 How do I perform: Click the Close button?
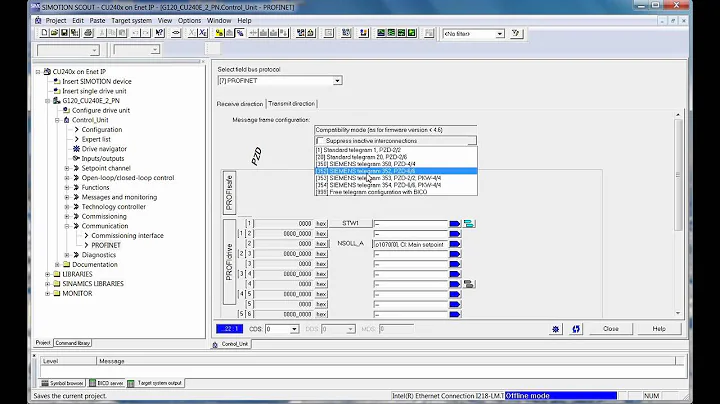tap(611, 329)
